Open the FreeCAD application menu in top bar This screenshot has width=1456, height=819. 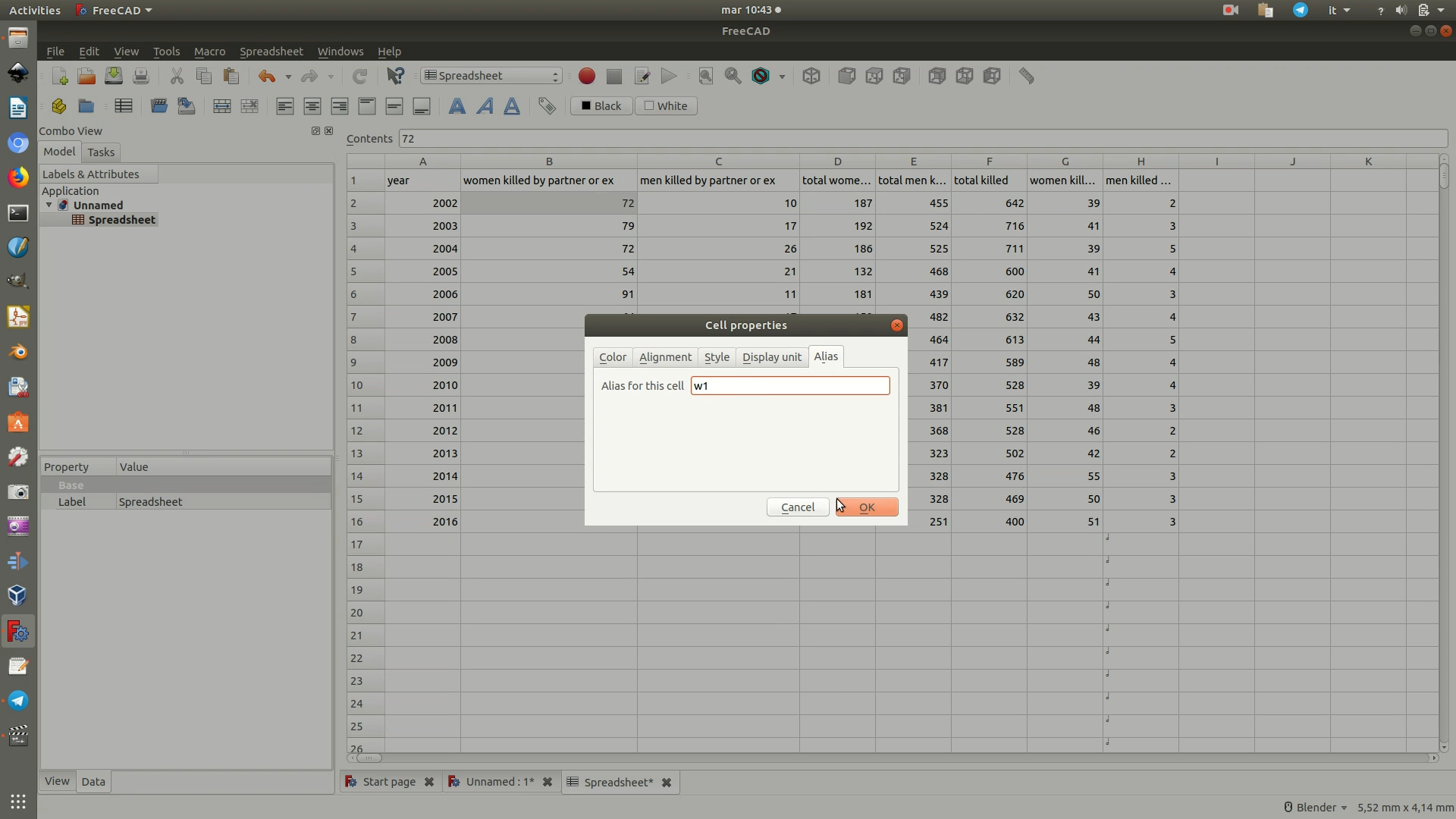115,11
